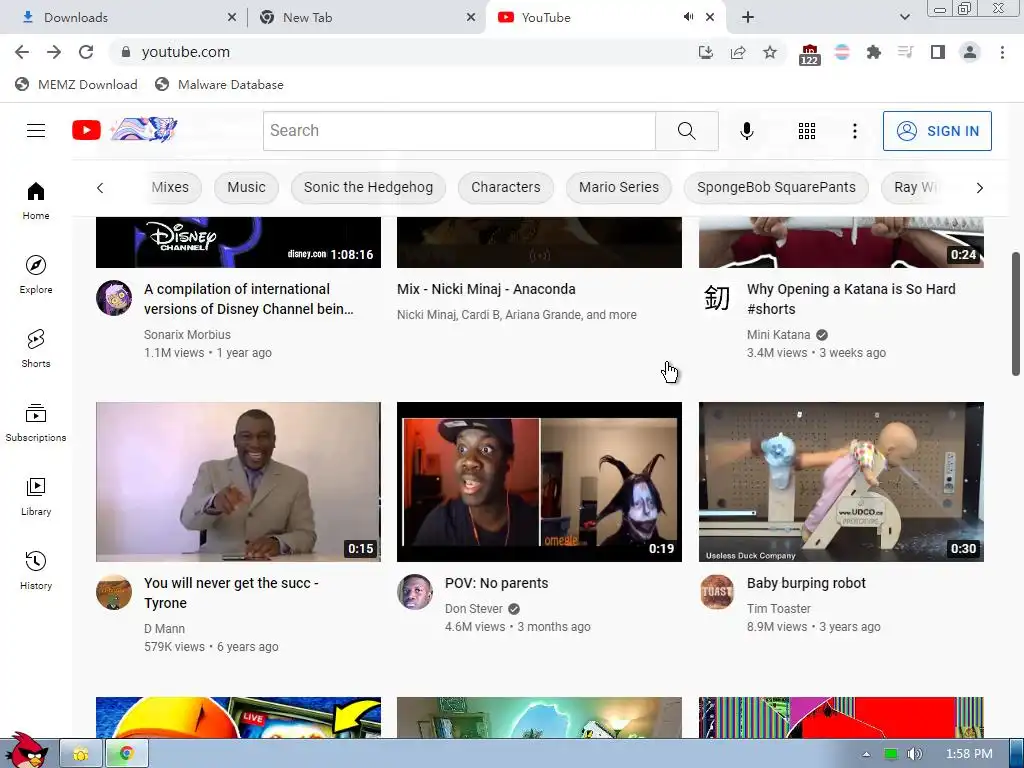Show hidden system tray icons arrow
1024x768 pixels.
click(866, 754)
